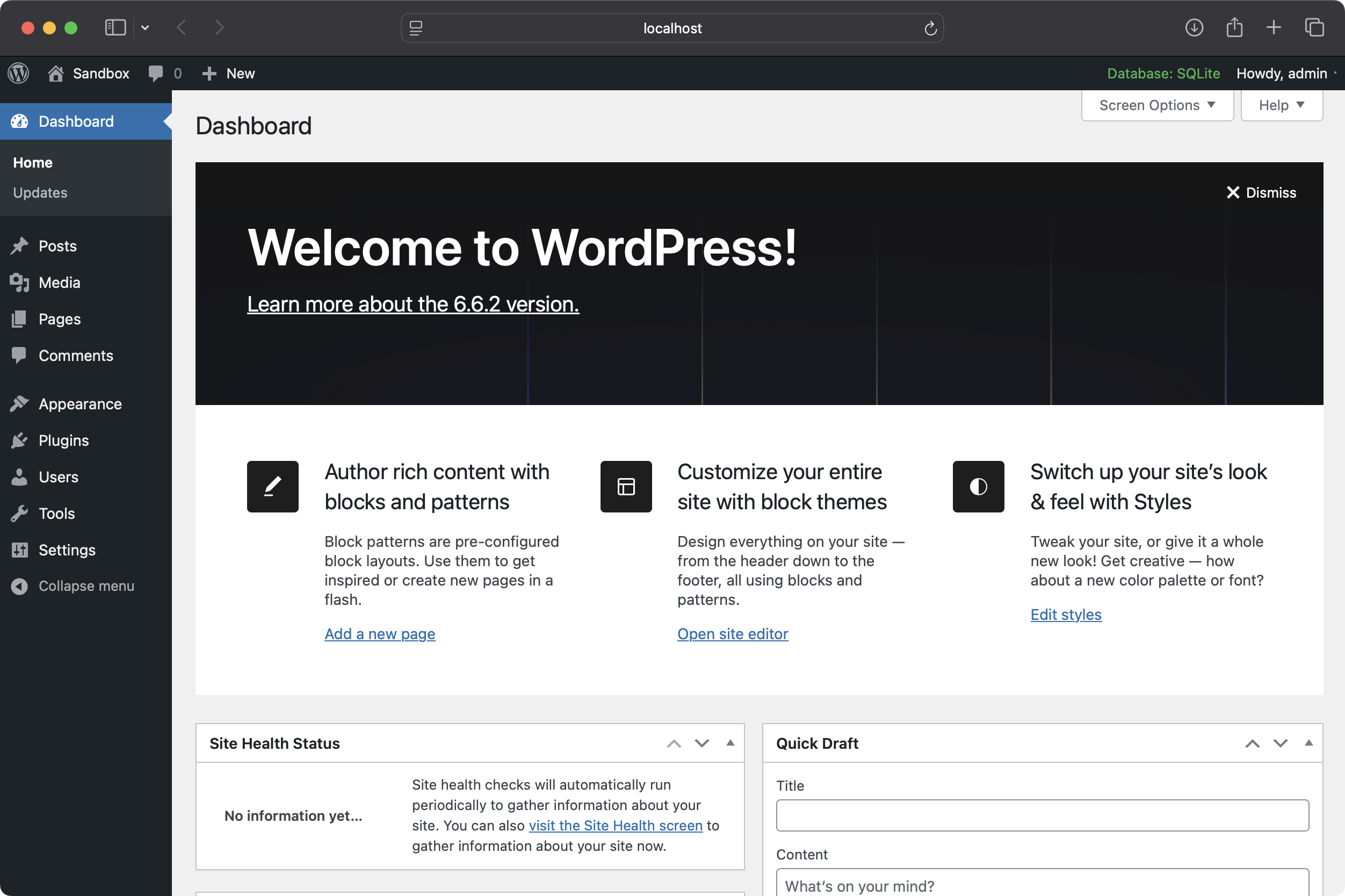Toggle Site Health Status panel collapse
This screenshot has height=896, width=1345.
pos(730,743)
